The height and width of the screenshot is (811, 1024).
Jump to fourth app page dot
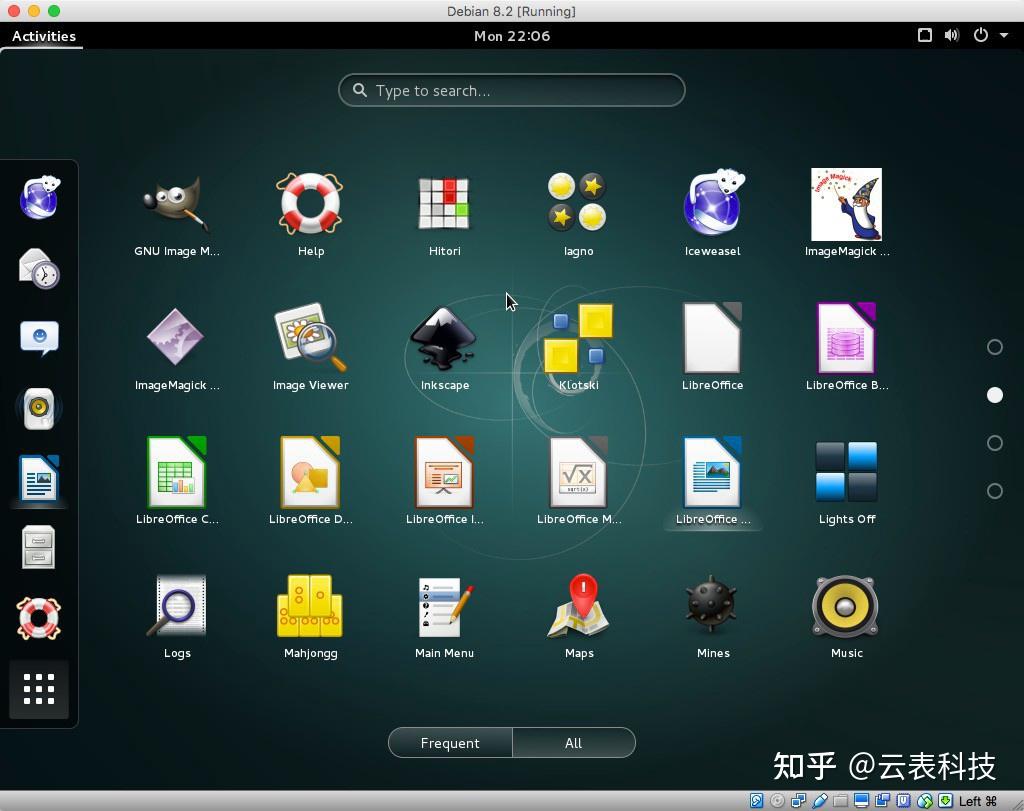coord(995,491)
